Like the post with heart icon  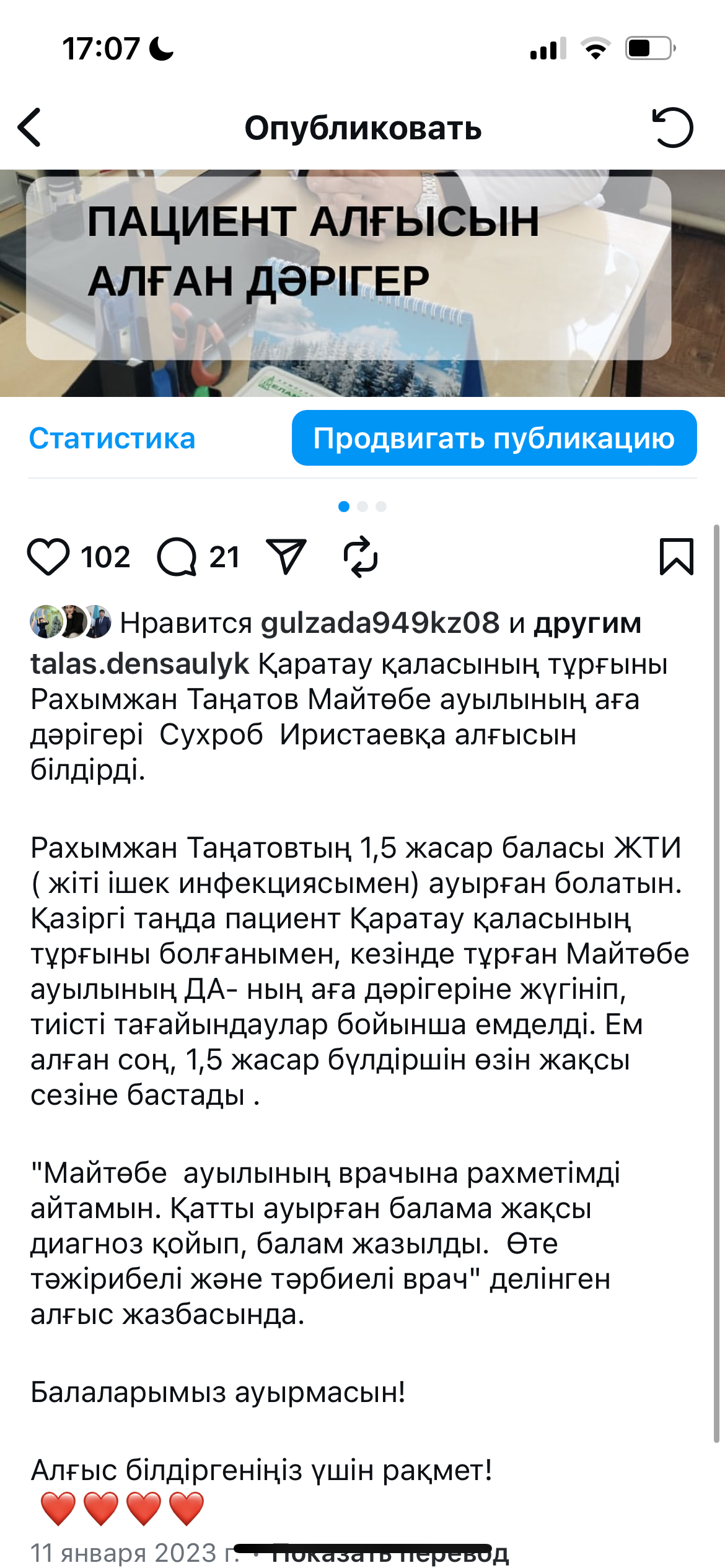[48, 557]
